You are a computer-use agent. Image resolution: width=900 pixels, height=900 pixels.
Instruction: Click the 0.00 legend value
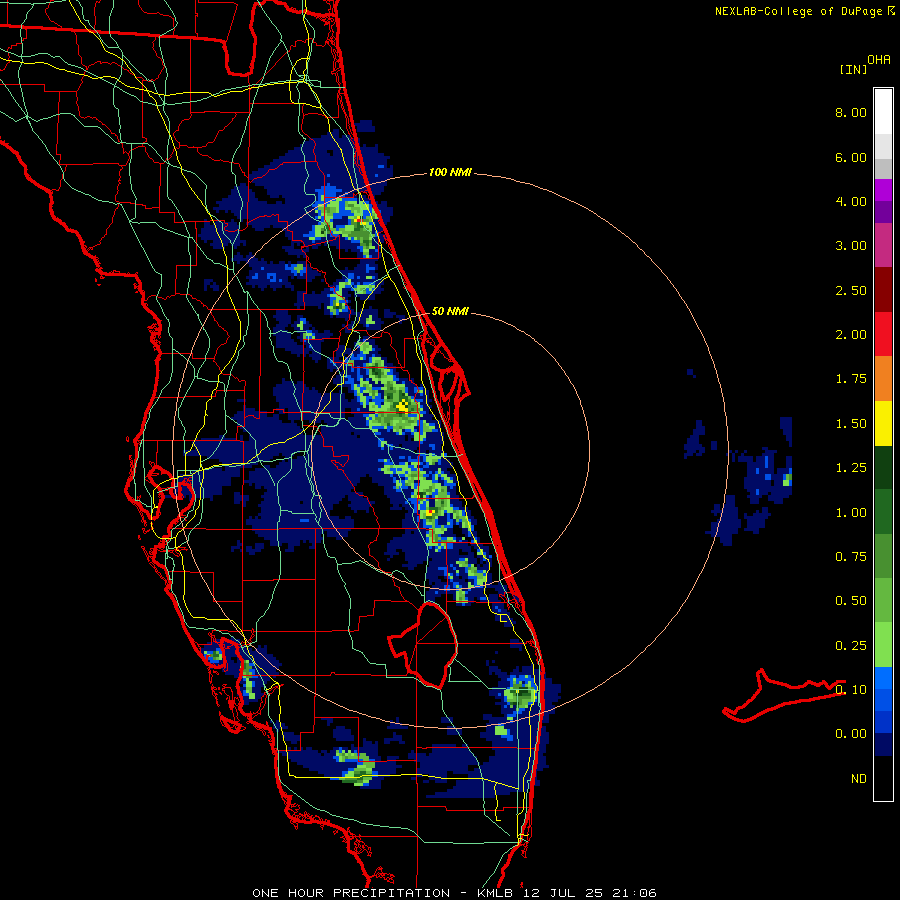click(x=851, y=734)
